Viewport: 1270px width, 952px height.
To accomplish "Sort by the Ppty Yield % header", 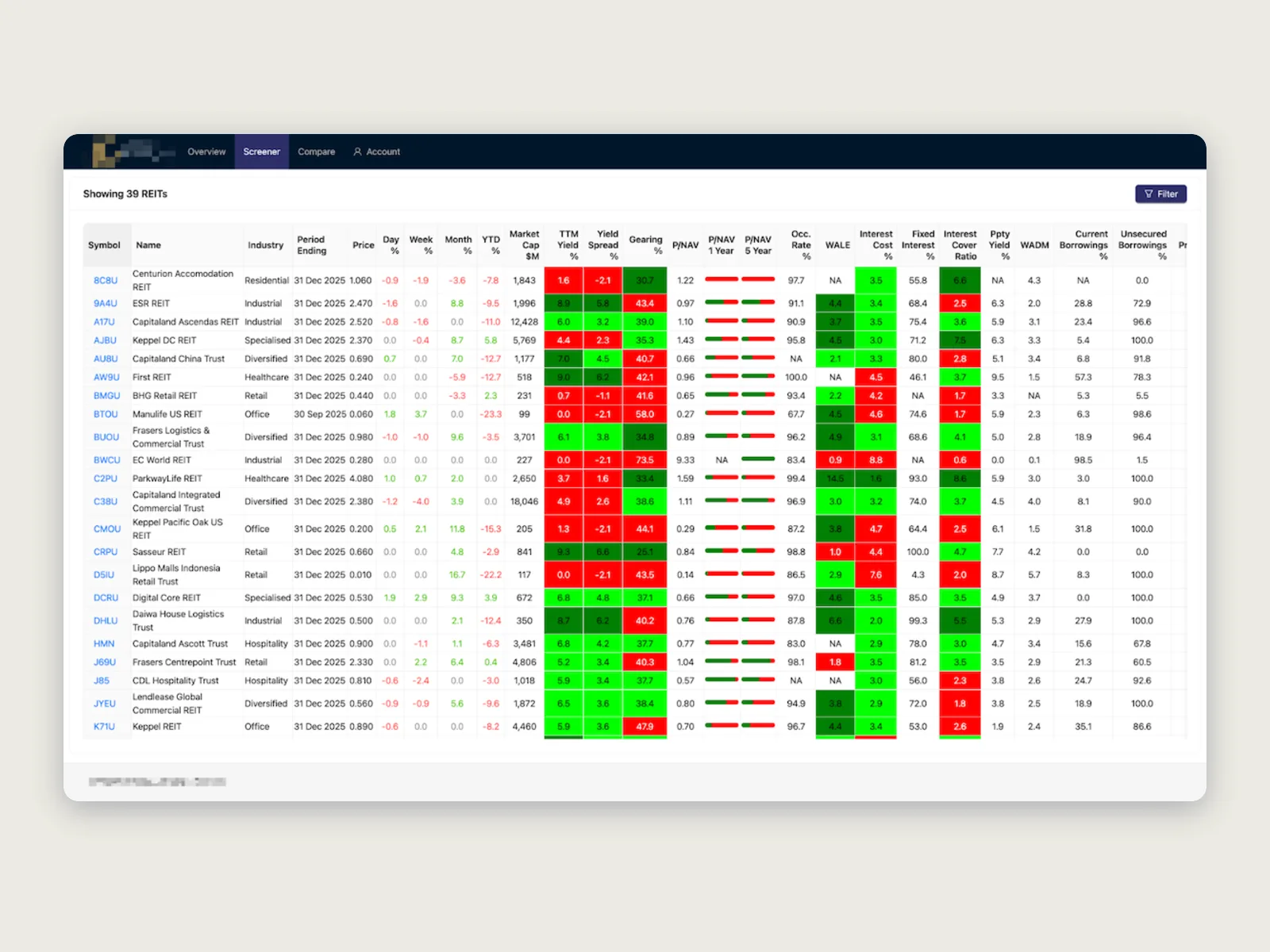I will (x=999, y=245).
